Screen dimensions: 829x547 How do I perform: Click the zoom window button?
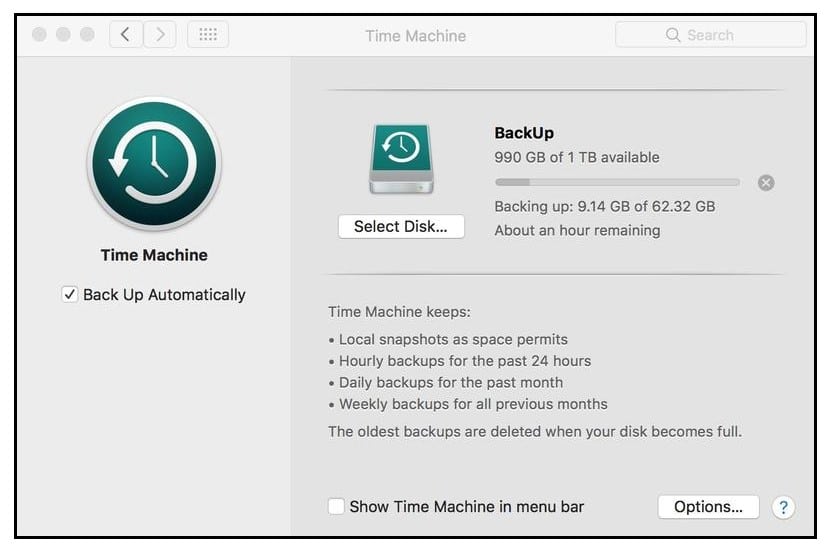[87, 35]
